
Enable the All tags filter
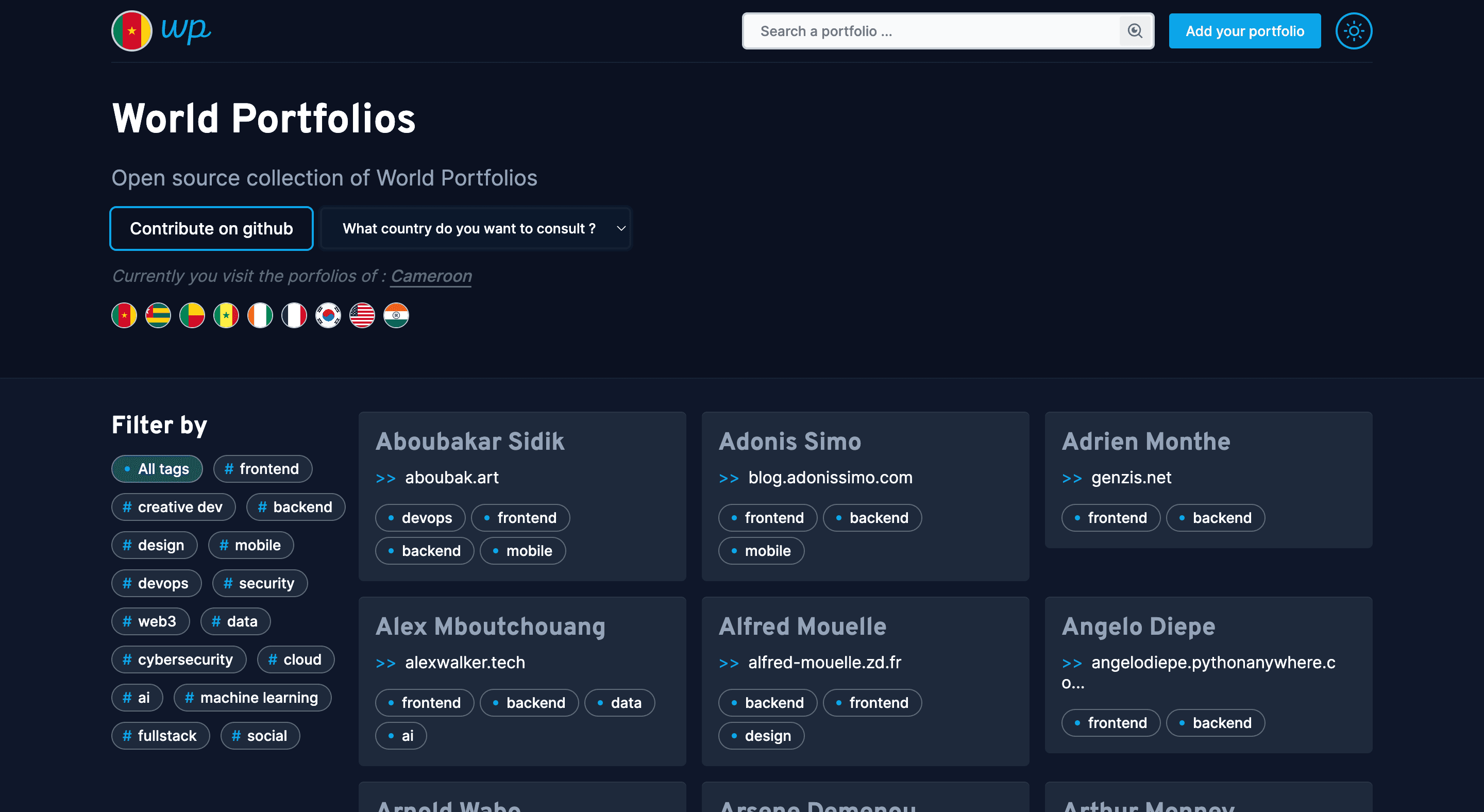tap(157, 469)
